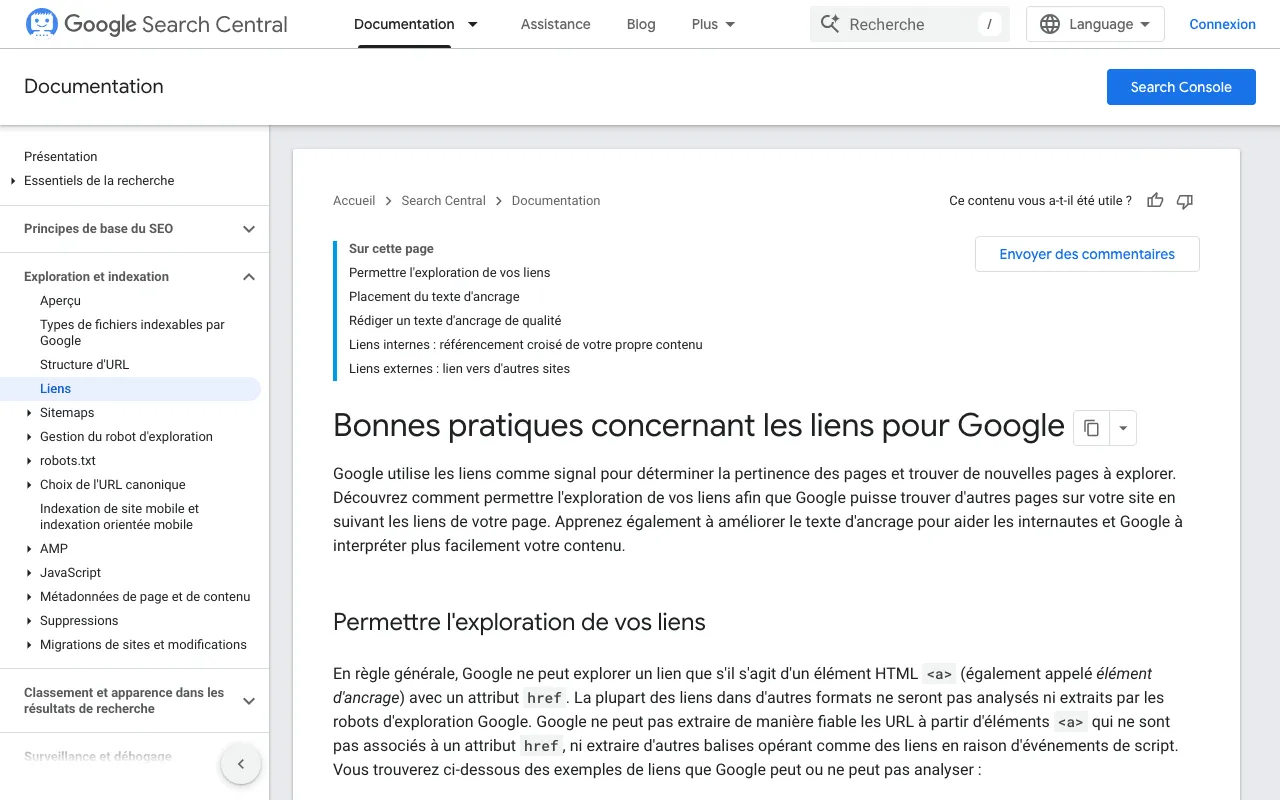
Task: Click the Google Search Central logo
Action: point(156,24)
